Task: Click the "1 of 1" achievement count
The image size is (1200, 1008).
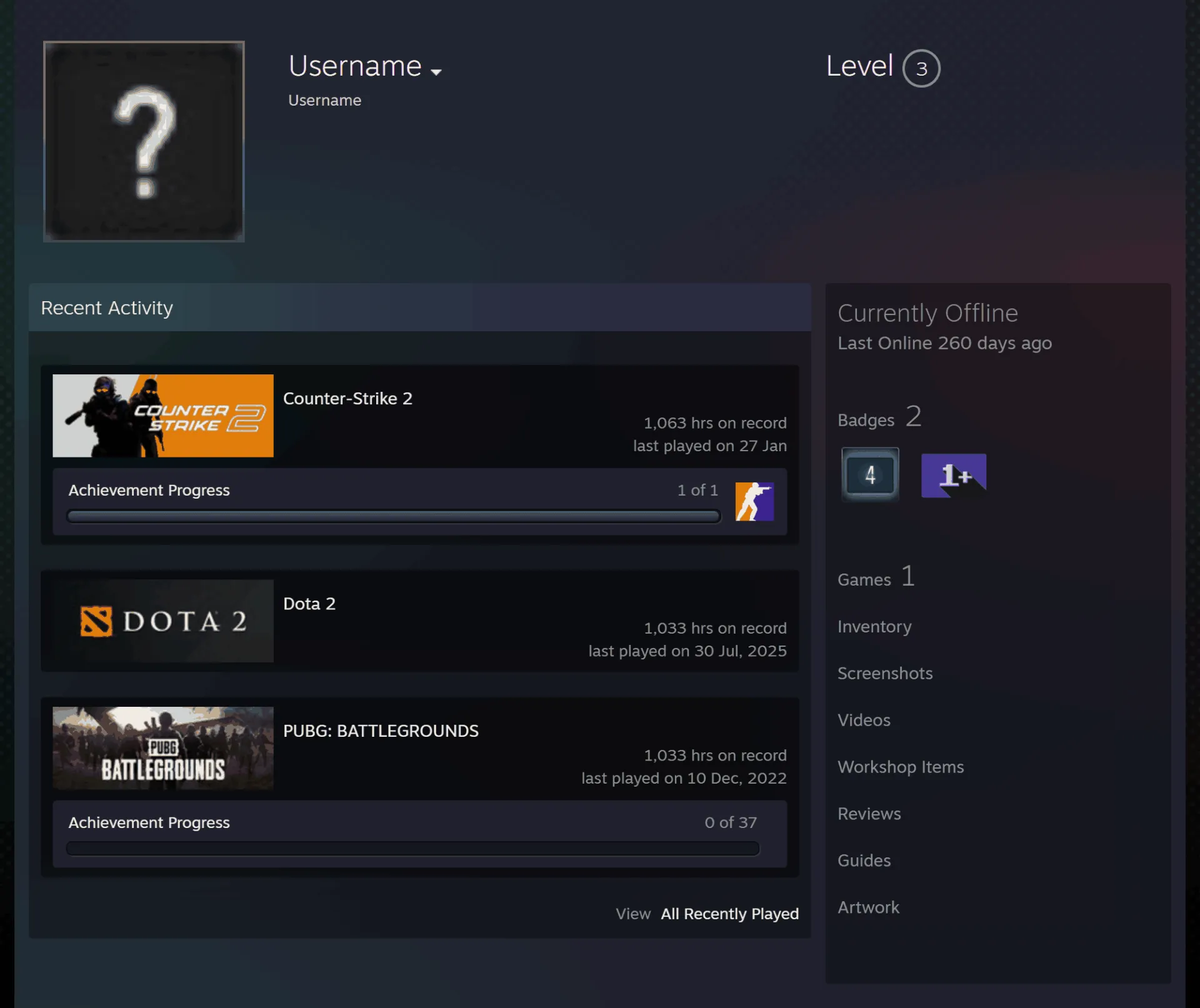Action: click(x=697, y=490)
